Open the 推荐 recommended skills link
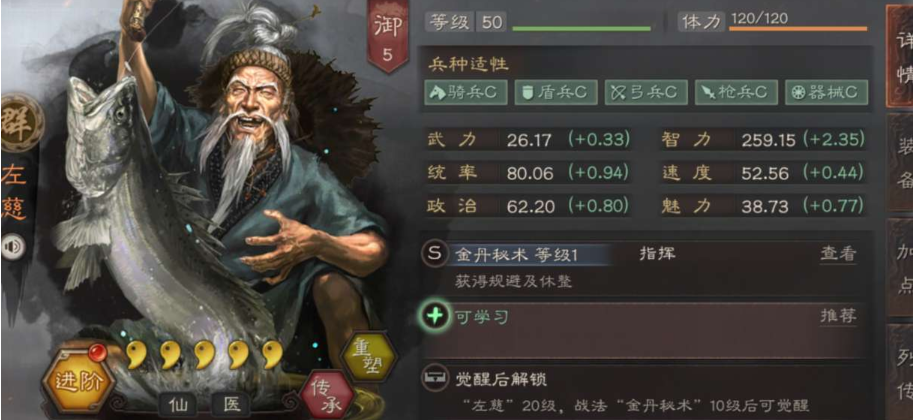The height and width of the screenshot is (420, 913). [838, 316]
